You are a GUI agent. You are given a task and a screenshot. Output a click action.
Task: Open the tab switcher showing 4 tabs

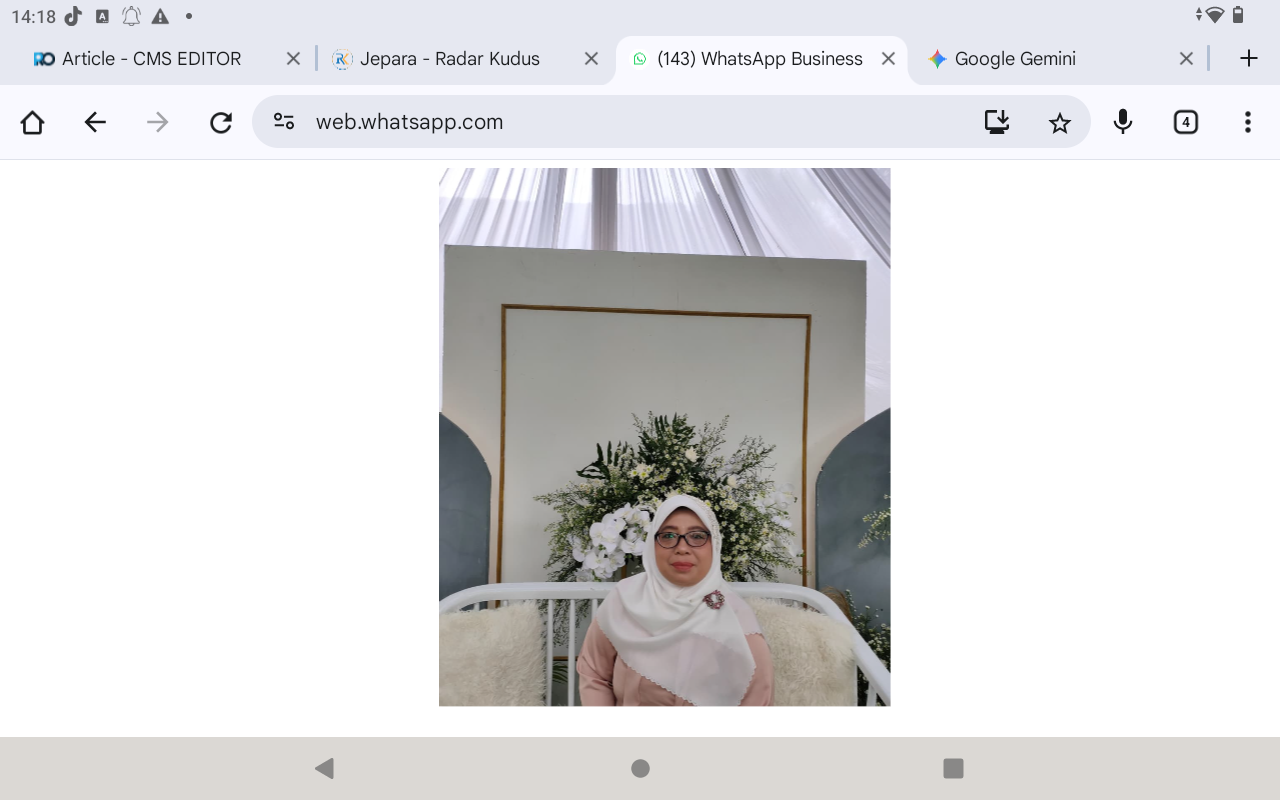click(x=1185, y=121)
